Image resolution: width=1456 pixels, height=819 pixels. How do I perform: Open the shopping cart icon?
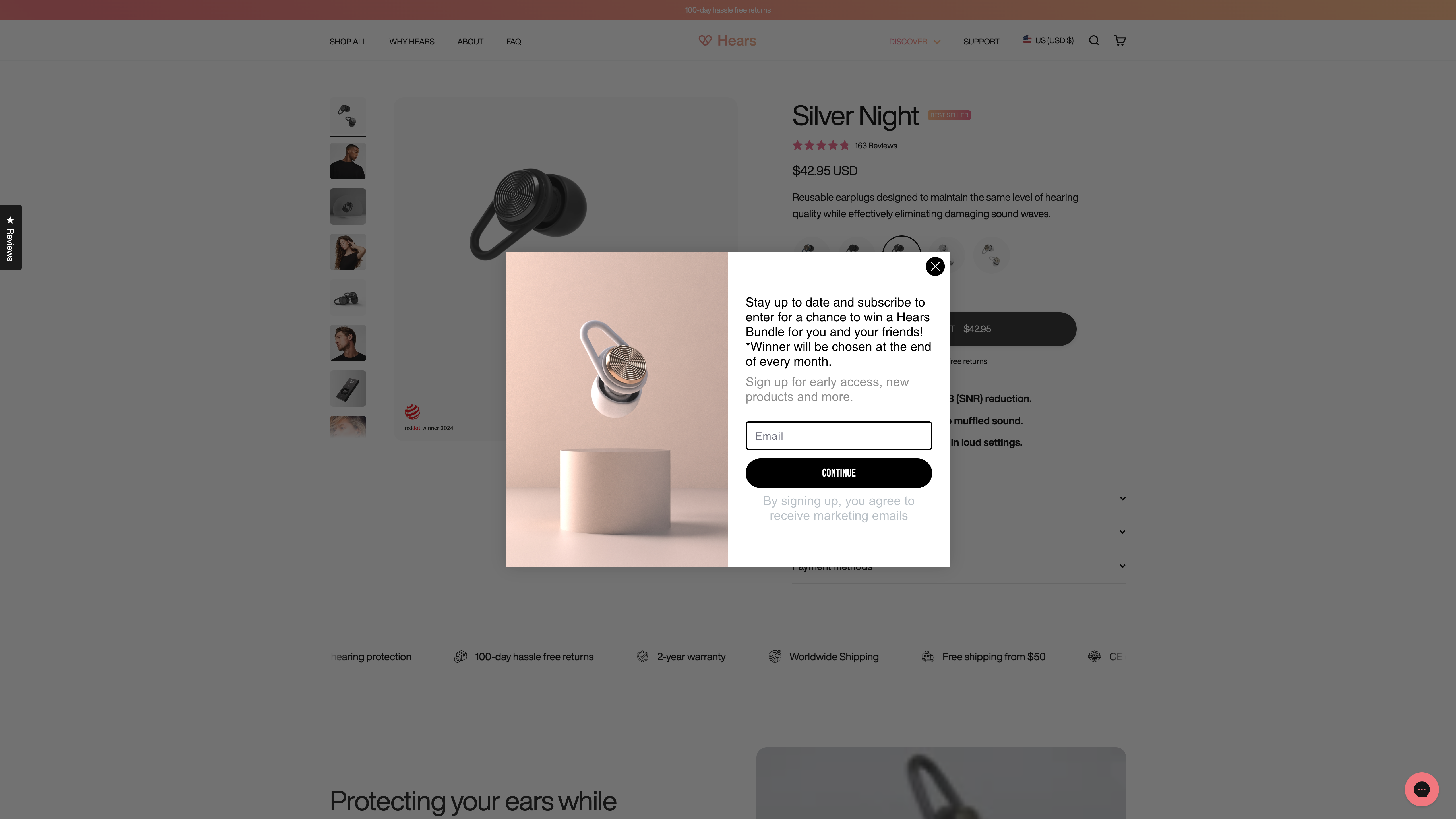[1120, 41]
